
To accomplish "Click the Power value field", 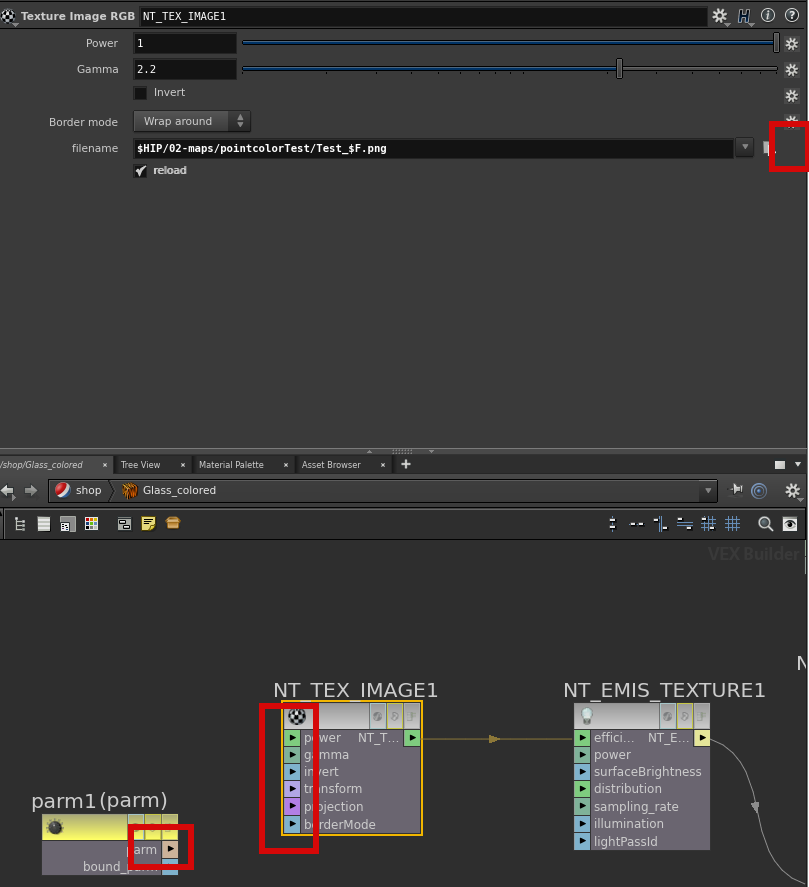I will coord(184,43).
